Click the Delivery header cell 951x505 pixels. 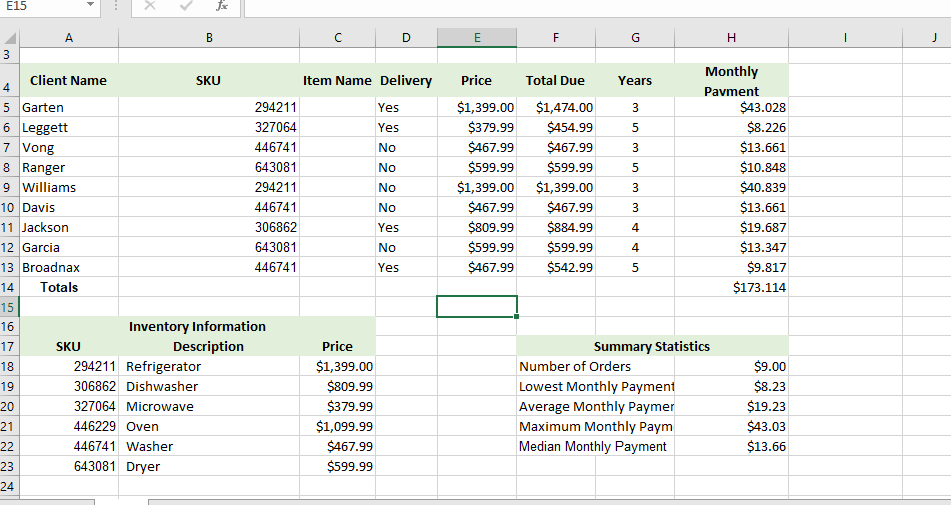[406, 81]
